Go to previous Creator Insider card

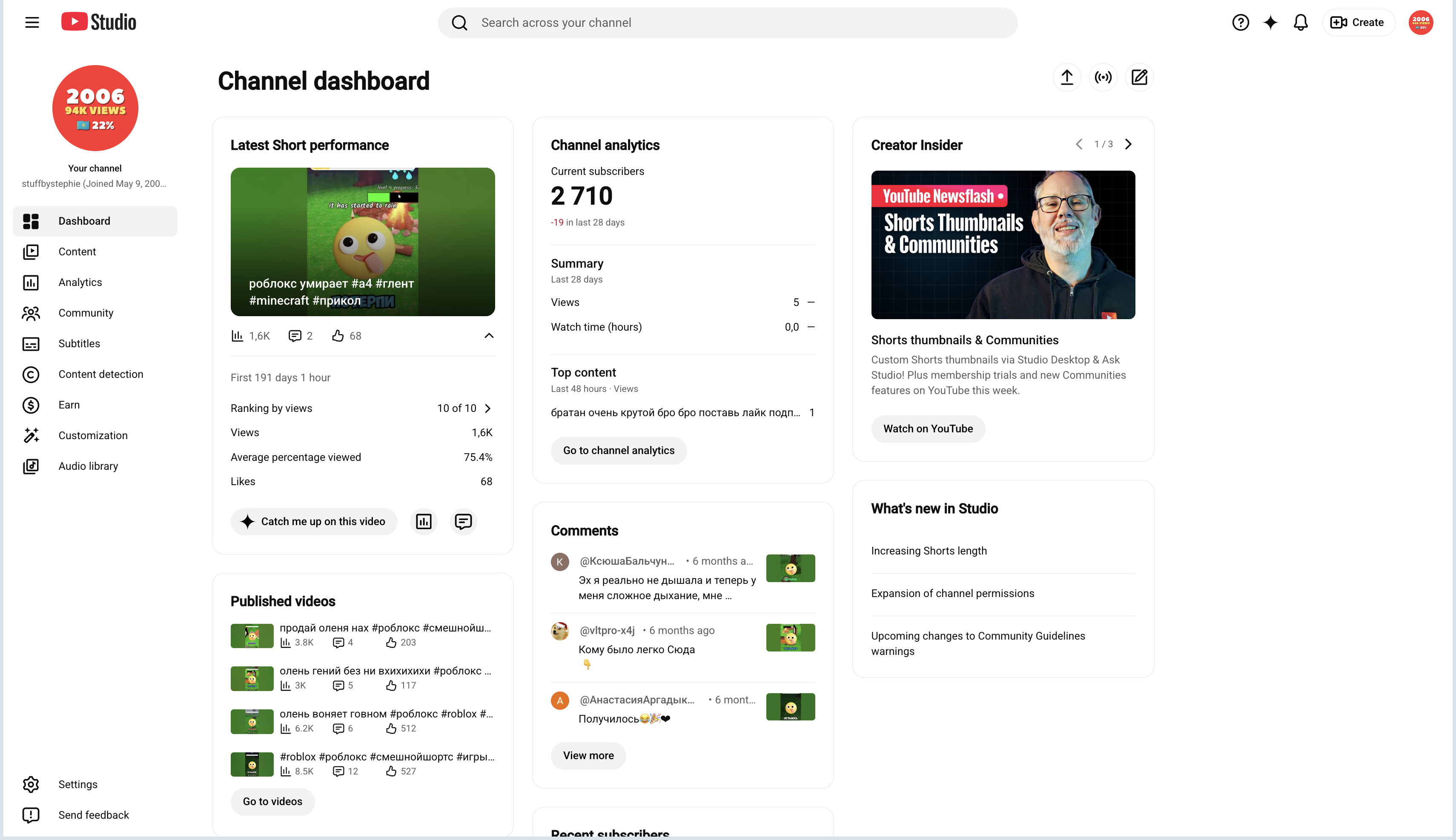(x=1078, y=144)
